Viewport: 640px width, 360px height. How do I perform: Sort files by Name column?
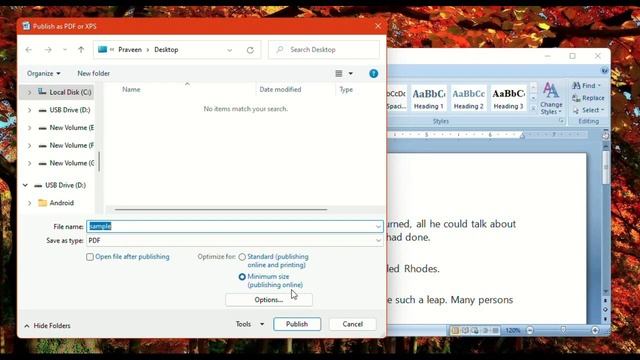click(x=131, y=89)
